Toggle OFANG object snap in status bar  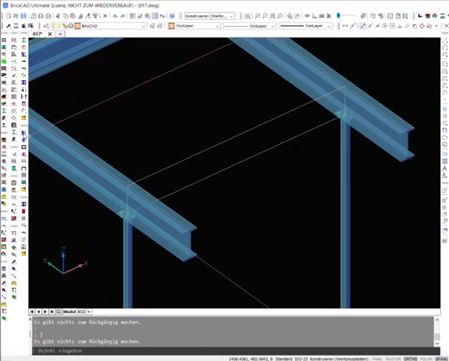[x=441, y=359]
